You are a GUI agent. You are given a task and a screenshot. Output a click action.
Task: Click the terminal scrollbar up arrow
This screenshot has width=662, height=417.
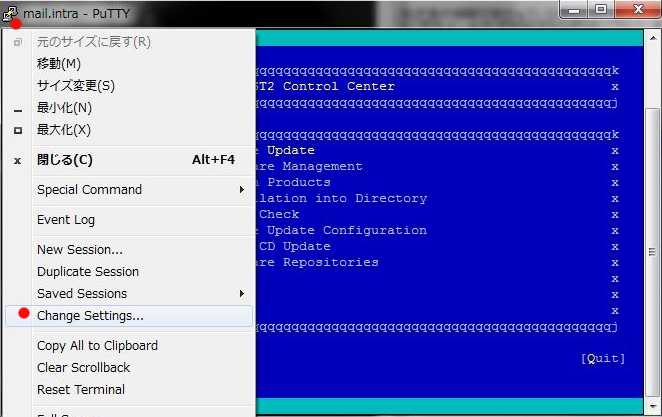coord(653,37)
